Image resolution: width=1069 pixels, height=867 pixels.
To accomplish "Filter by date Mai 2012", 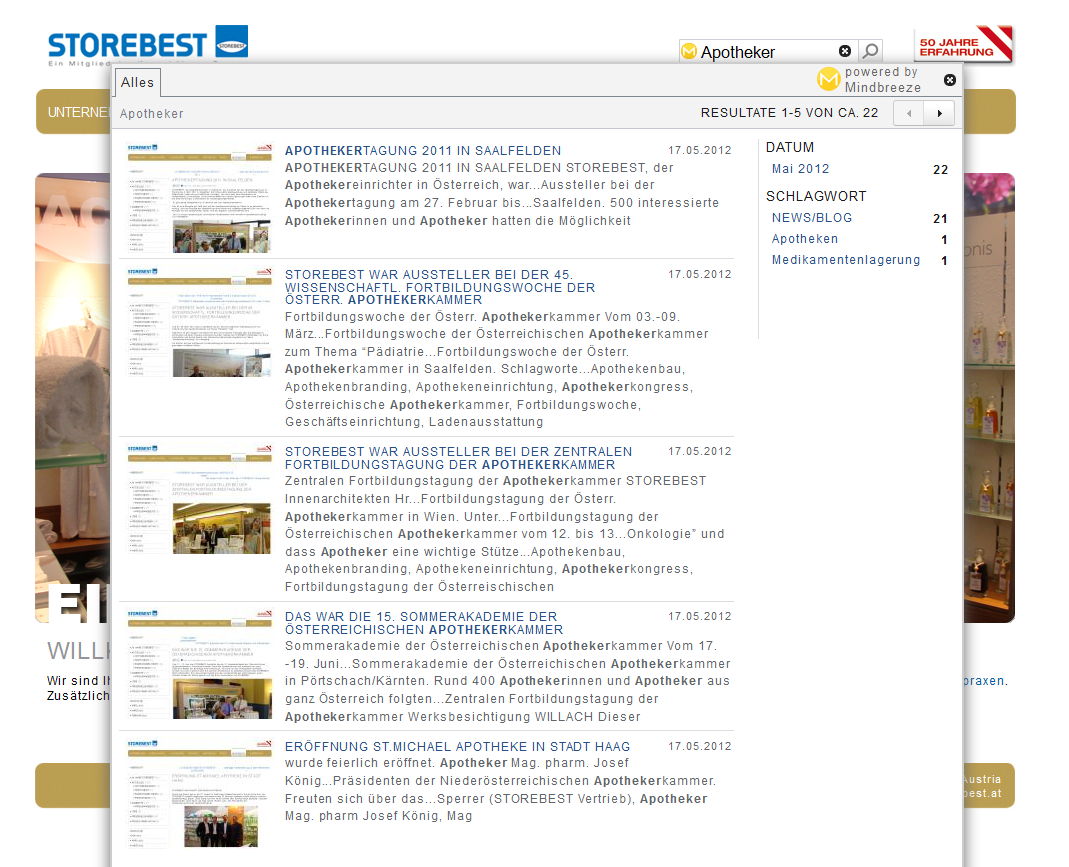I will tap(800, 169).
